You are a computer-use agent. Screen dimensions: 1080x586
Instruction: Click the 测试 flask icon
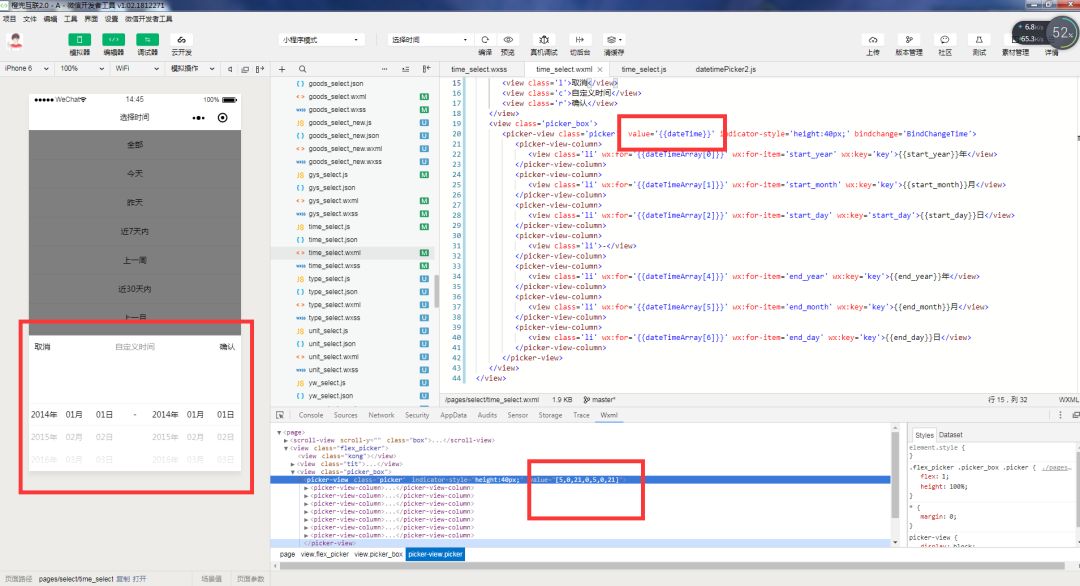pyautogui.click(x=979, y=40)
